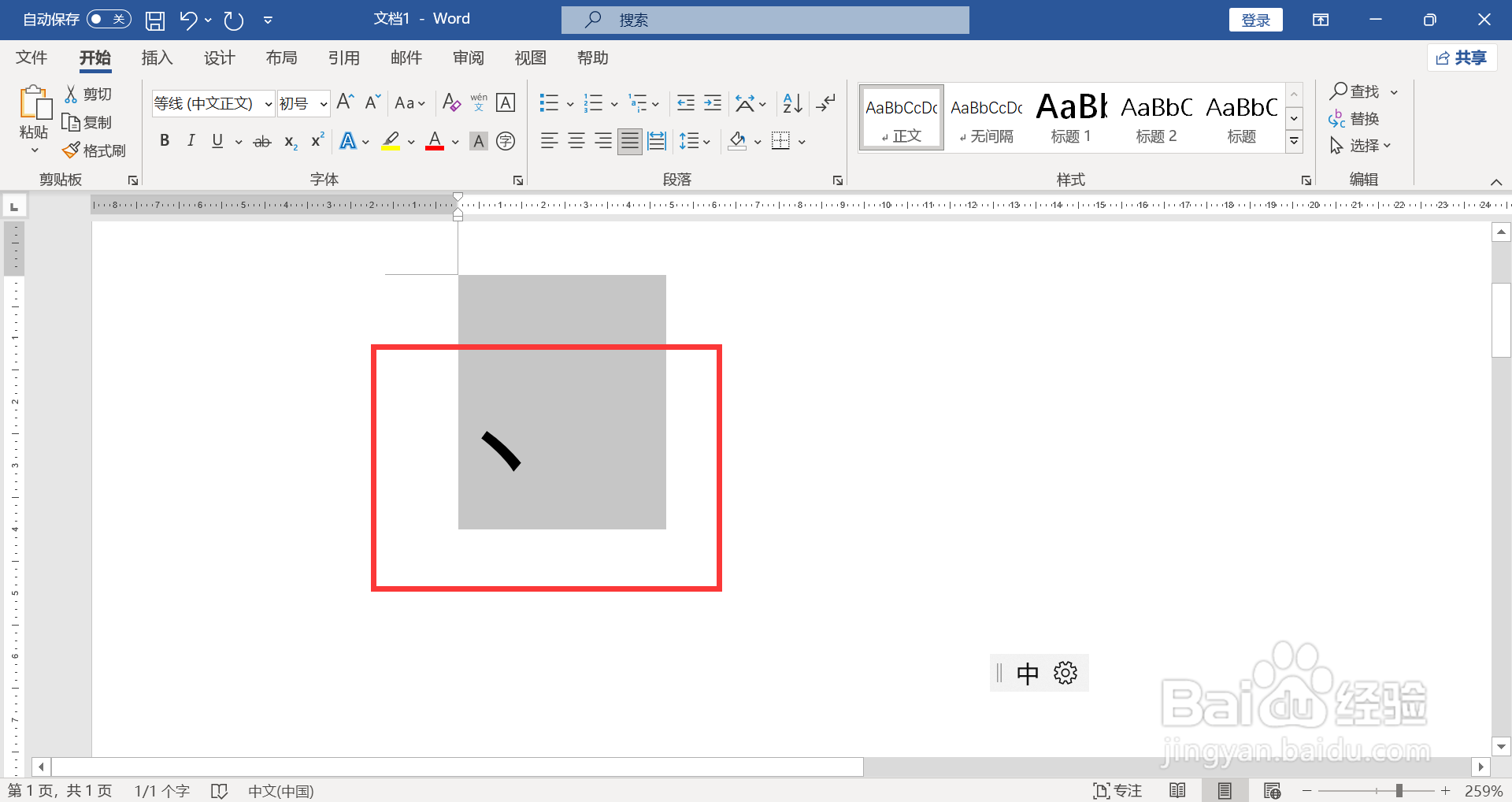
Task: Click Focus mode (专注) button
Action: [1117, 790]
